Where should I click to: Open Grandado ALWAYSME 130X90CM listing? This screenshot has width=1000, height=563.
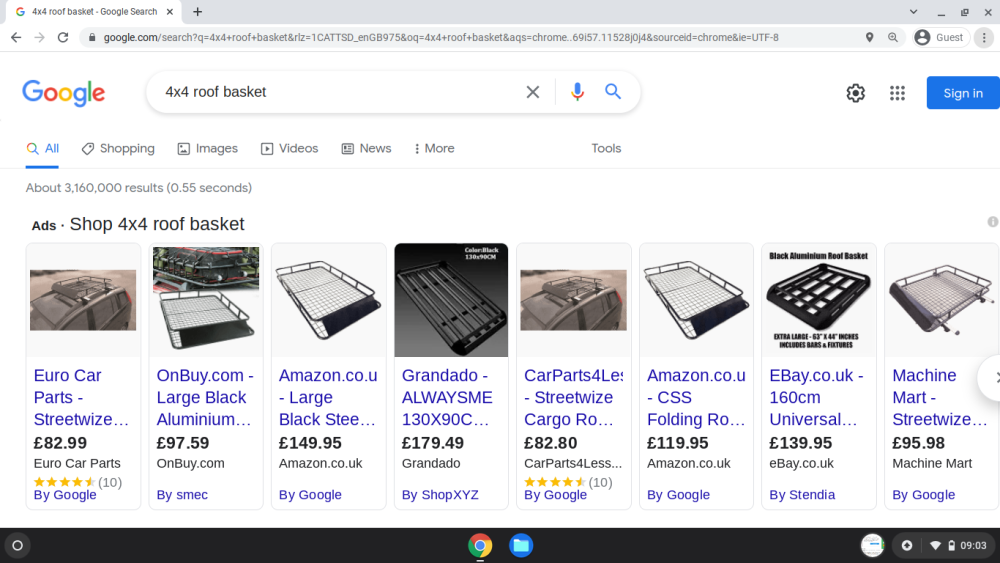click(447, 397)
